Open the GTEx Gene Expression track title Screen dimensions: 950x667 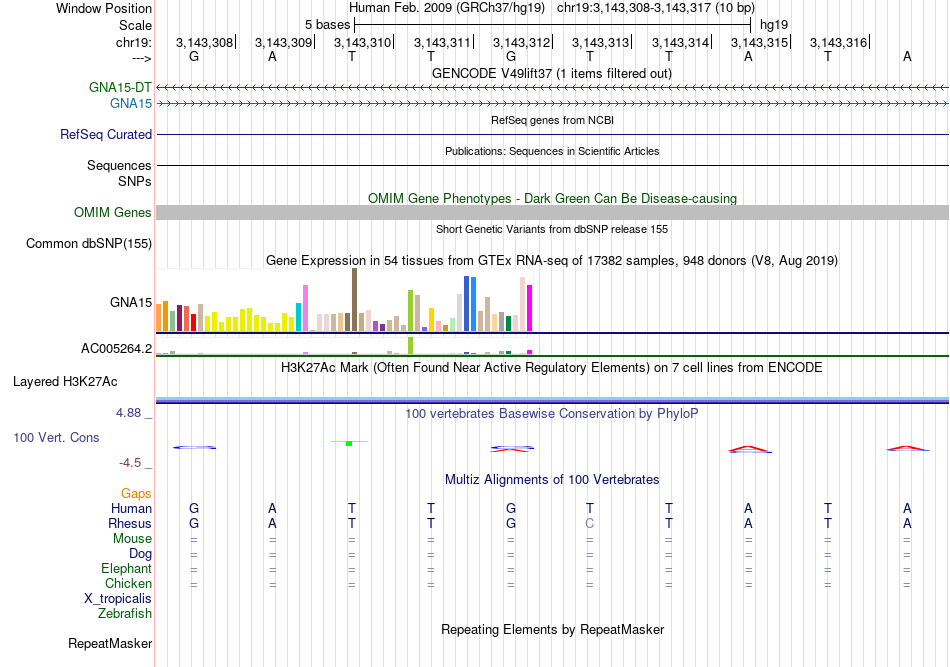pos(552,260)
